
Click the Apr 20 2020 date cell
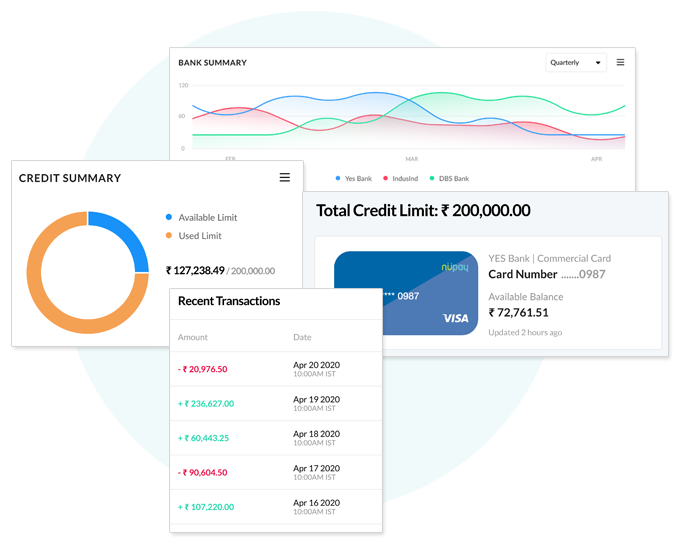[x=316, y=369]
